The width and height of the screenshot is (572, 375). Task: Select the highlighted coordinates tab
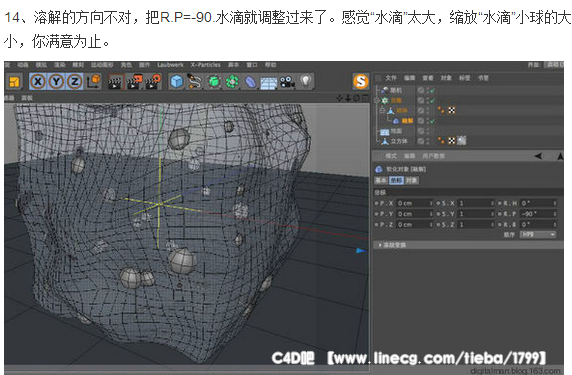click(397, 180)
